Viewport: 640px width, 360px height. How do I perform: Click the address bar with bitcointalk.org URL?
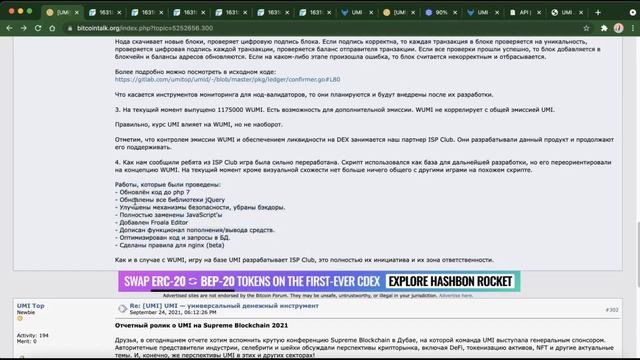(x=322, y=28)
